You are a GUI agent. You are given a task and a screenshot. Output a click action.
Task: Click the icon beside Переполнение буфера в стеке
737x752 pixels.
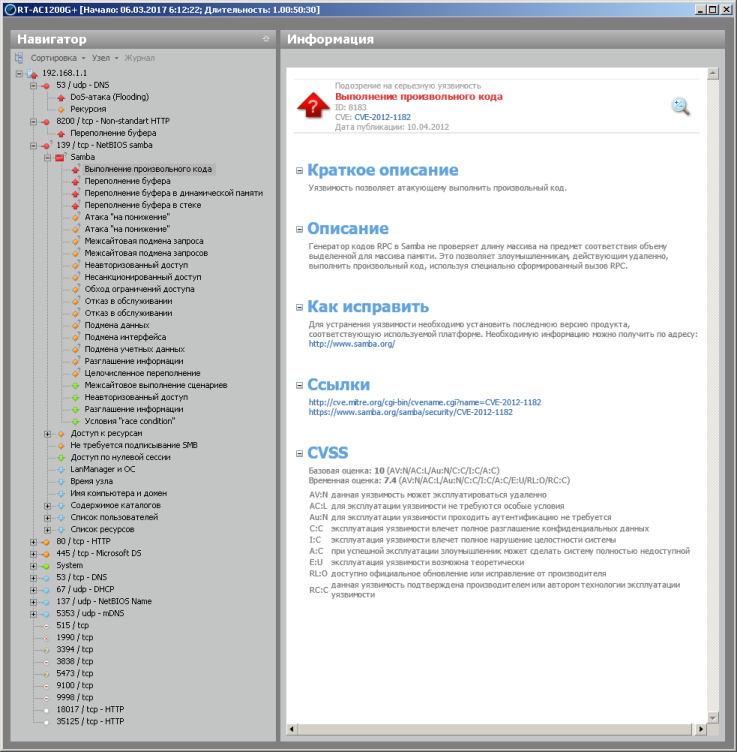click(75, 205)
